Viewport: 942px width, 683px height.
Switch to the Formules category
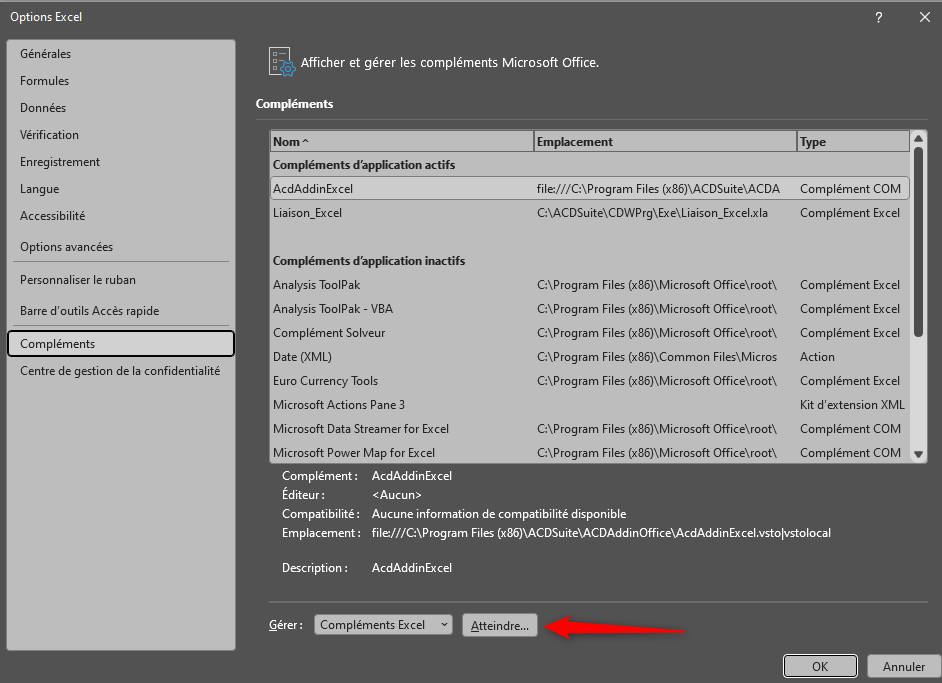point(45,81)
